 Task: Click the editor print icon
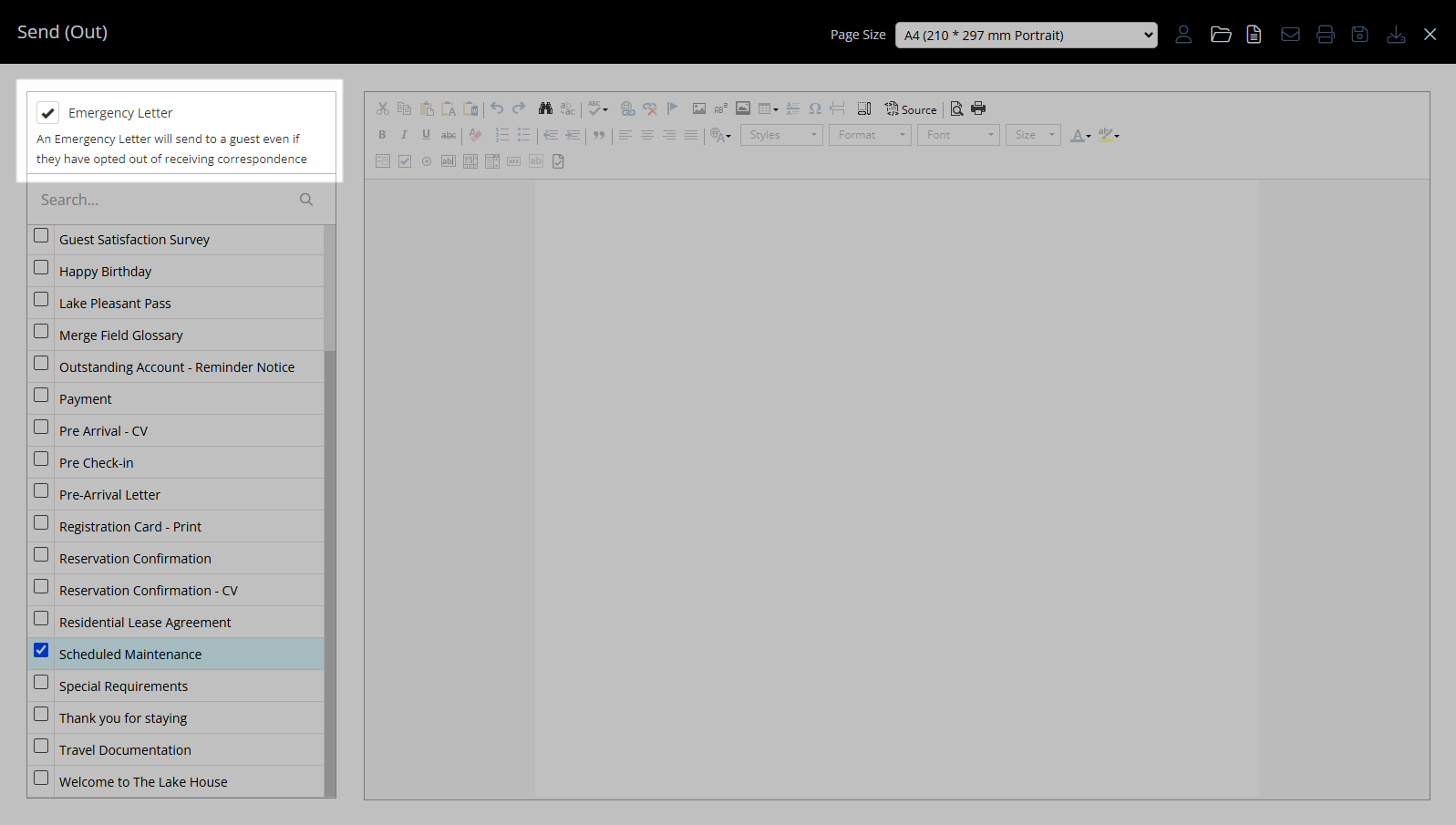[x=978, y=108]
